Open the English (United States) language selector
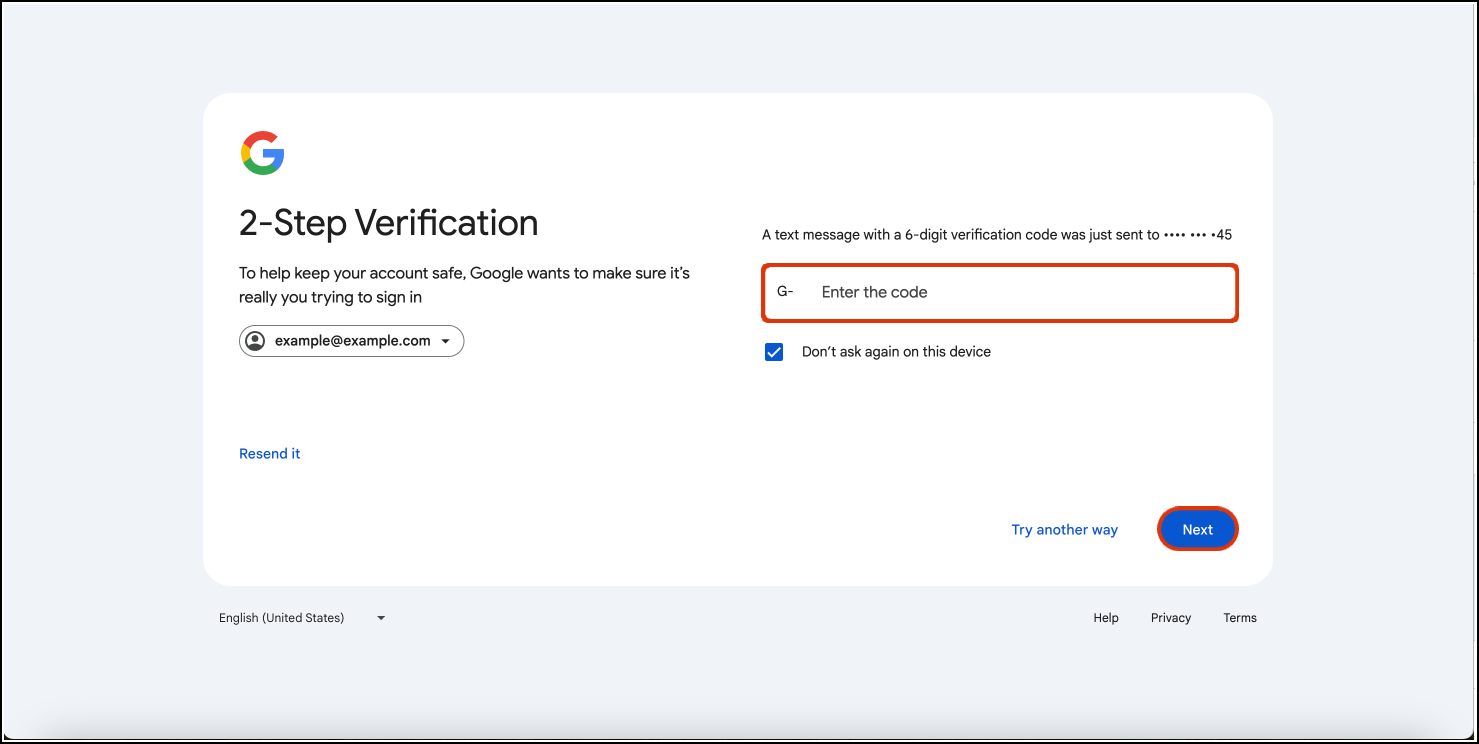 tap(282, 618)
